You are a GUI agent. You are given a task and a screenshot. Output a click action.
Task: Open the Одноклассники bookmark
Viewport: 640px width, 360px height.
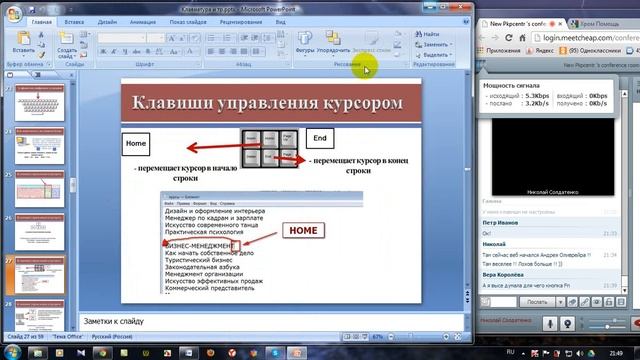tap(590, 51)
